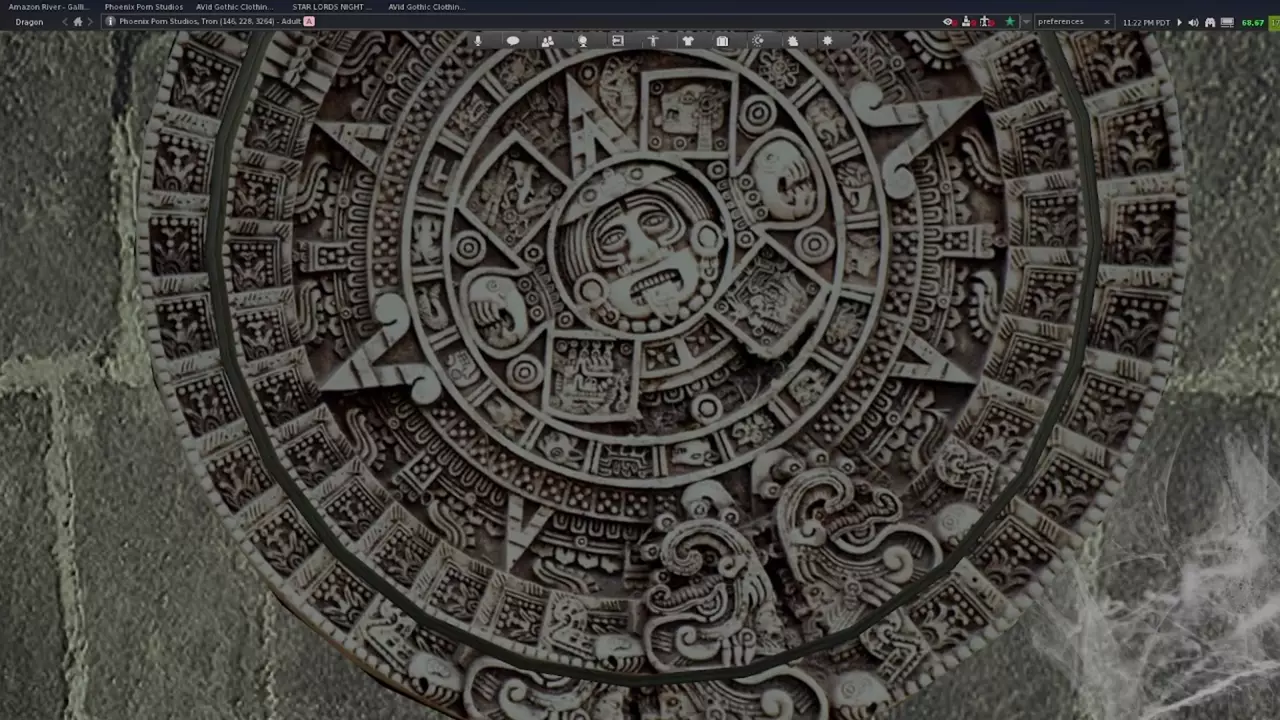
Task: Click the cloud and sun environment icon
Action: [792, 41]
